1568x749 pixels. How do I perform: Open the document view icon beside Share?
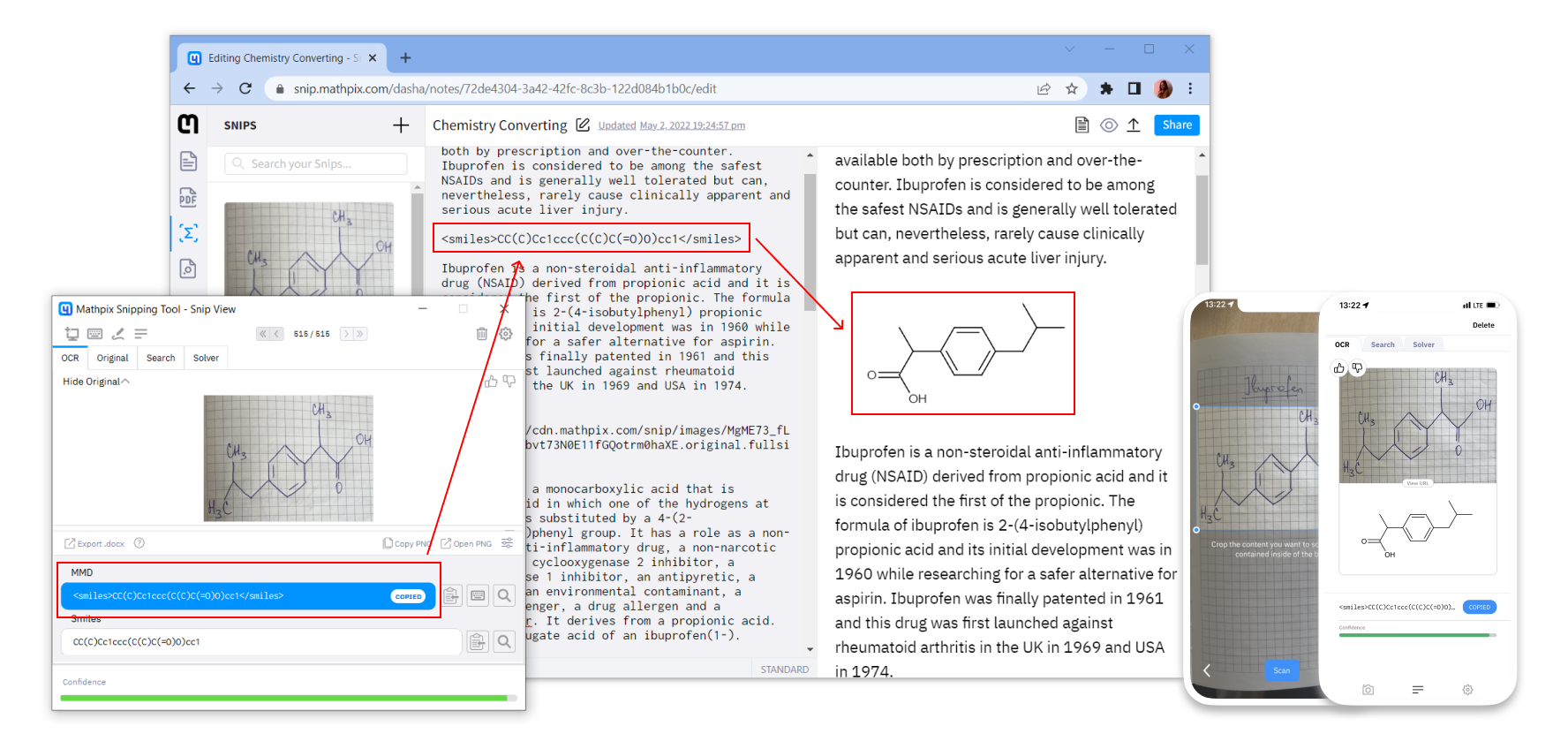tap(1082, 125)
